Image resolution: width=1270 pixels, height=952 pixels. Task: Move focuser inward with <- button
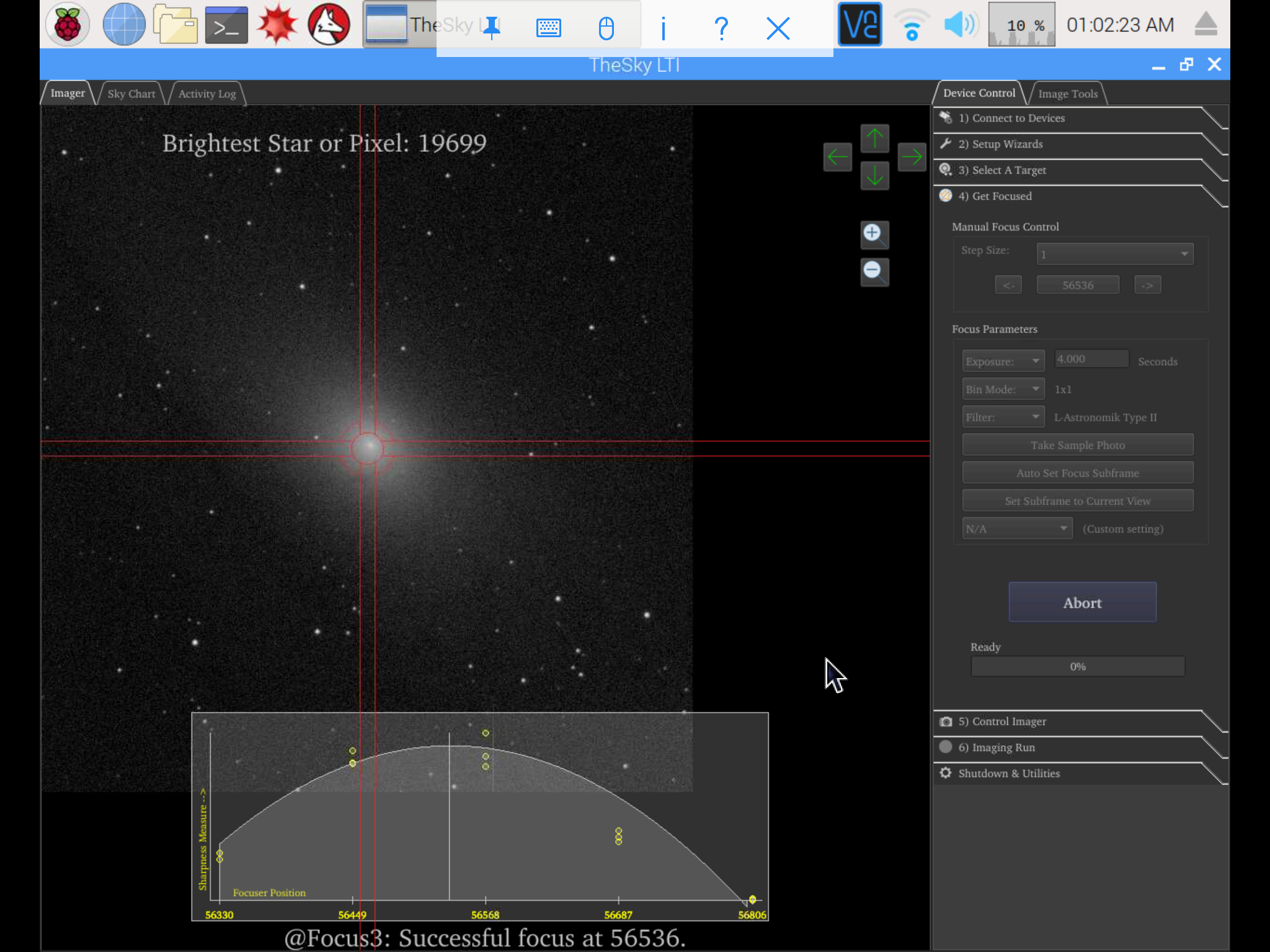point(1008,285)
